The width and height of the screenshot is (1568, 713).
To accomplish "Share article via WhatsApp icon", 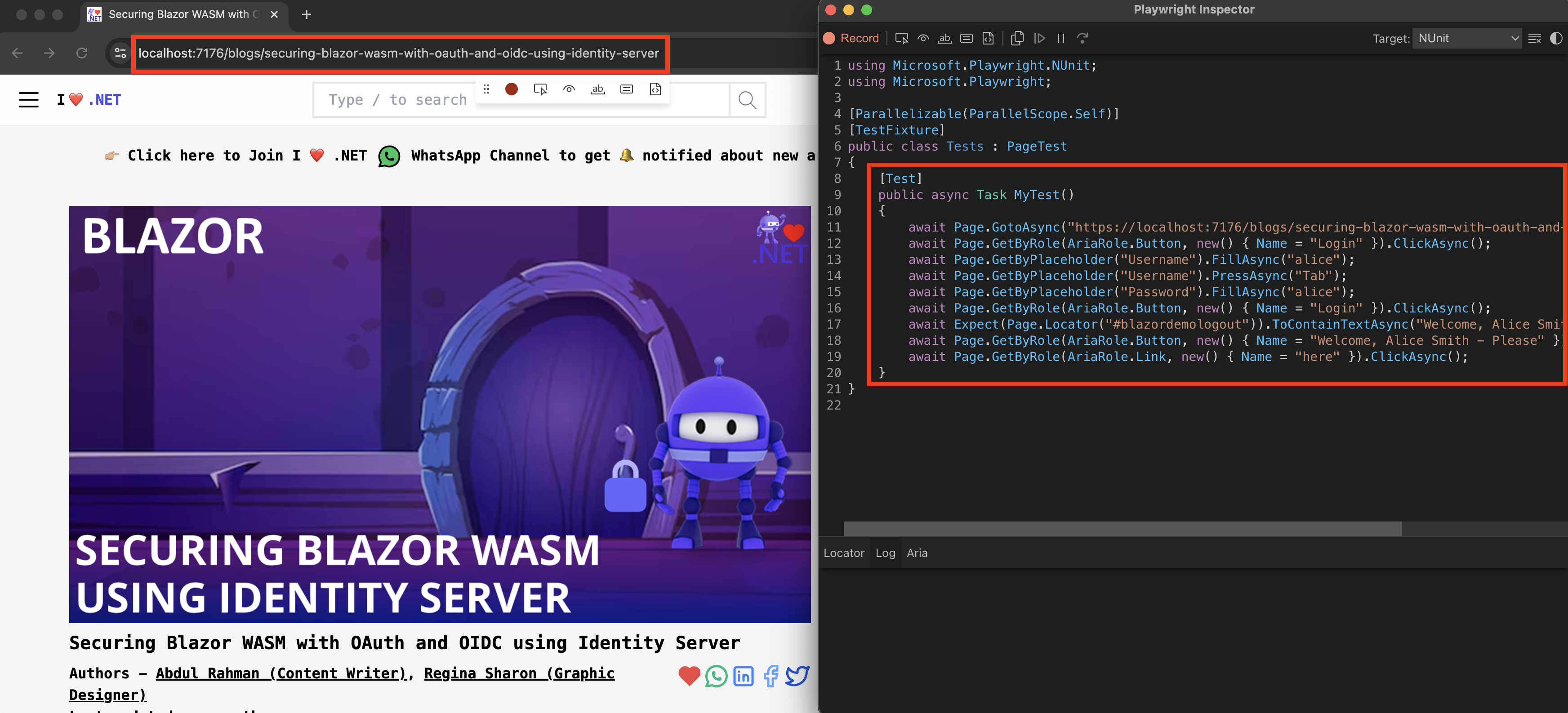I will click(x=717, y=677).
